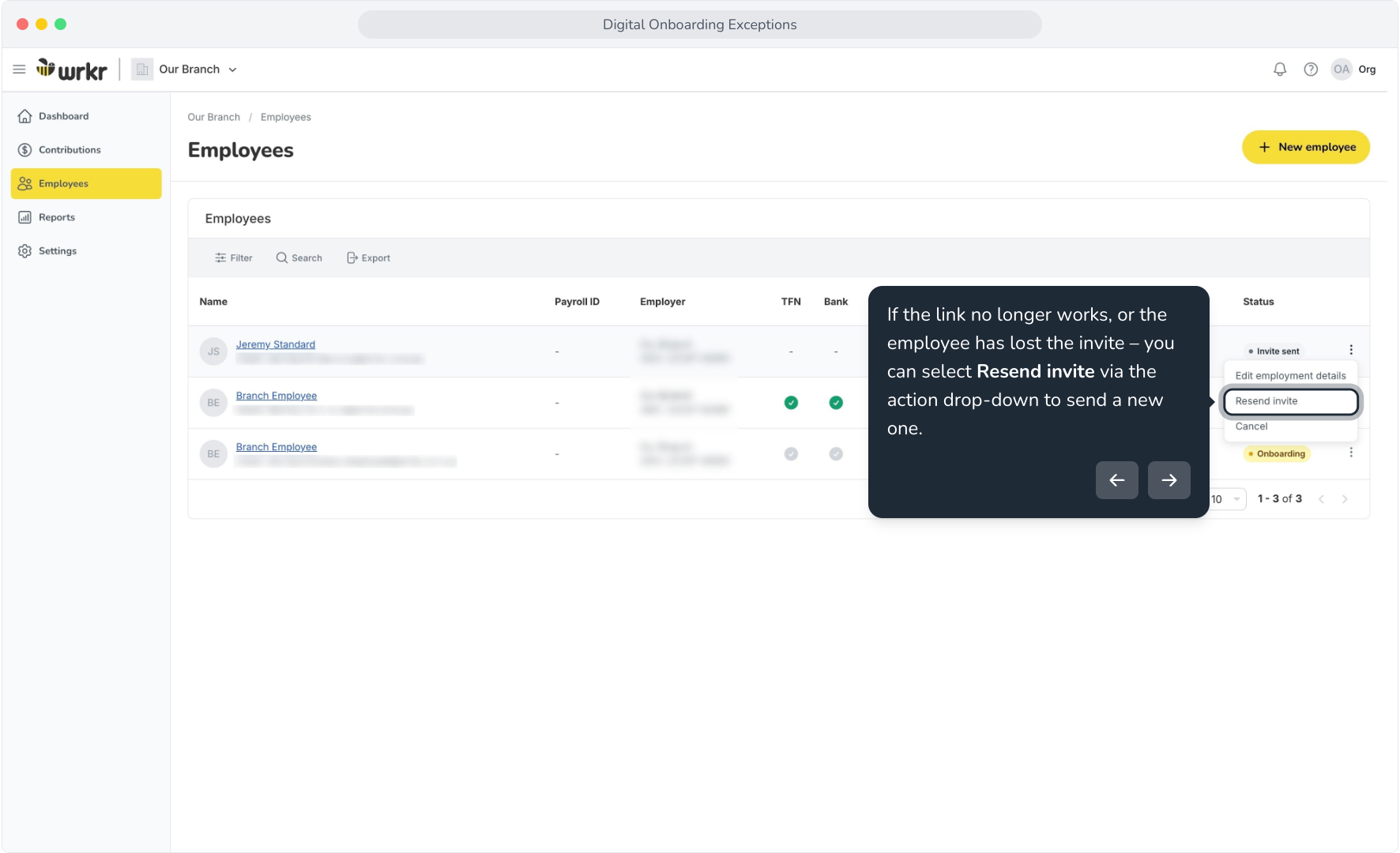The height and width of the screenshot is (853, 1400).
Task: Click the Bank column header
Action: pyautogui.click(x=836, y=302)
